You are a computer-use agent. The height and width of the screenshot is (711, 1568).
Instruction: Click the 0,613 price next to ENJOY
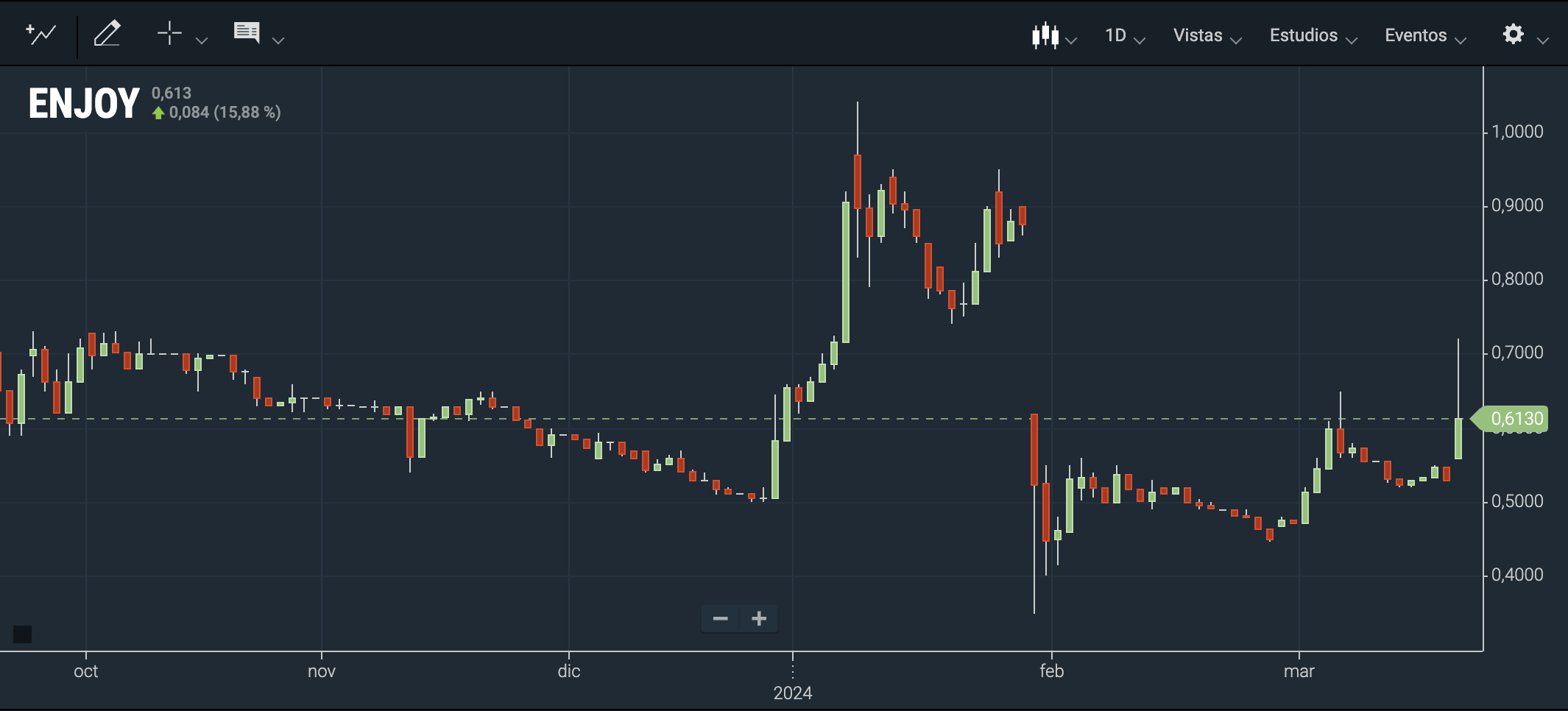click(172, 93)
